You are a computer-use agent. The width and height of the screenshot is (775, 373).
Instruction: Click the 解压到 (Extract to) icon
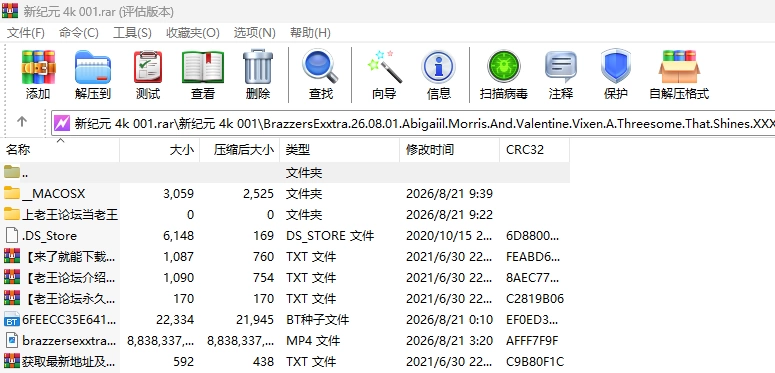[x=92, y=74]
